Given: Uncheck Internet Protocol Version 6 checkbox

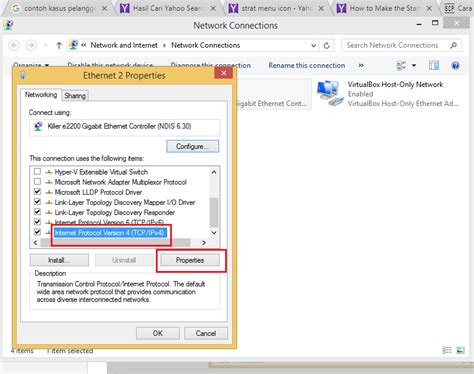Looking at the screenshot, I should click(x=37, y=222).
